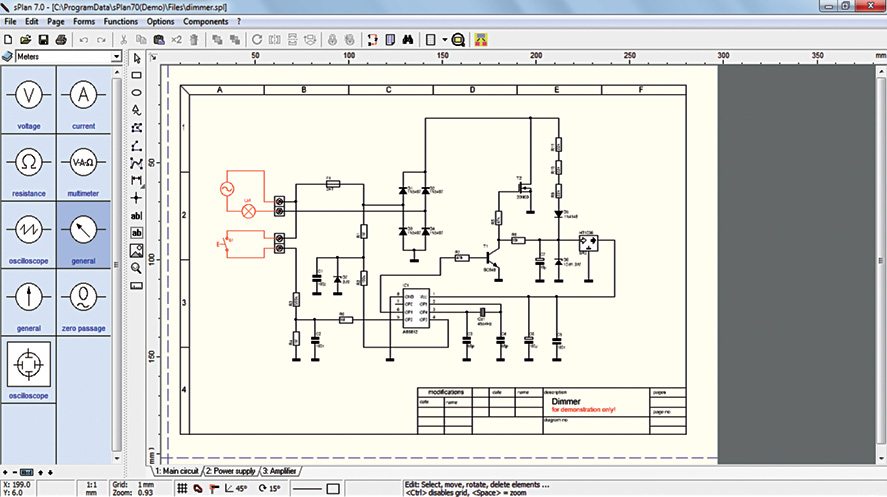This screenshot has width=887, height=497.
Task: Toggle the 15° rotation setting
Action: click(x=270, y=488)
